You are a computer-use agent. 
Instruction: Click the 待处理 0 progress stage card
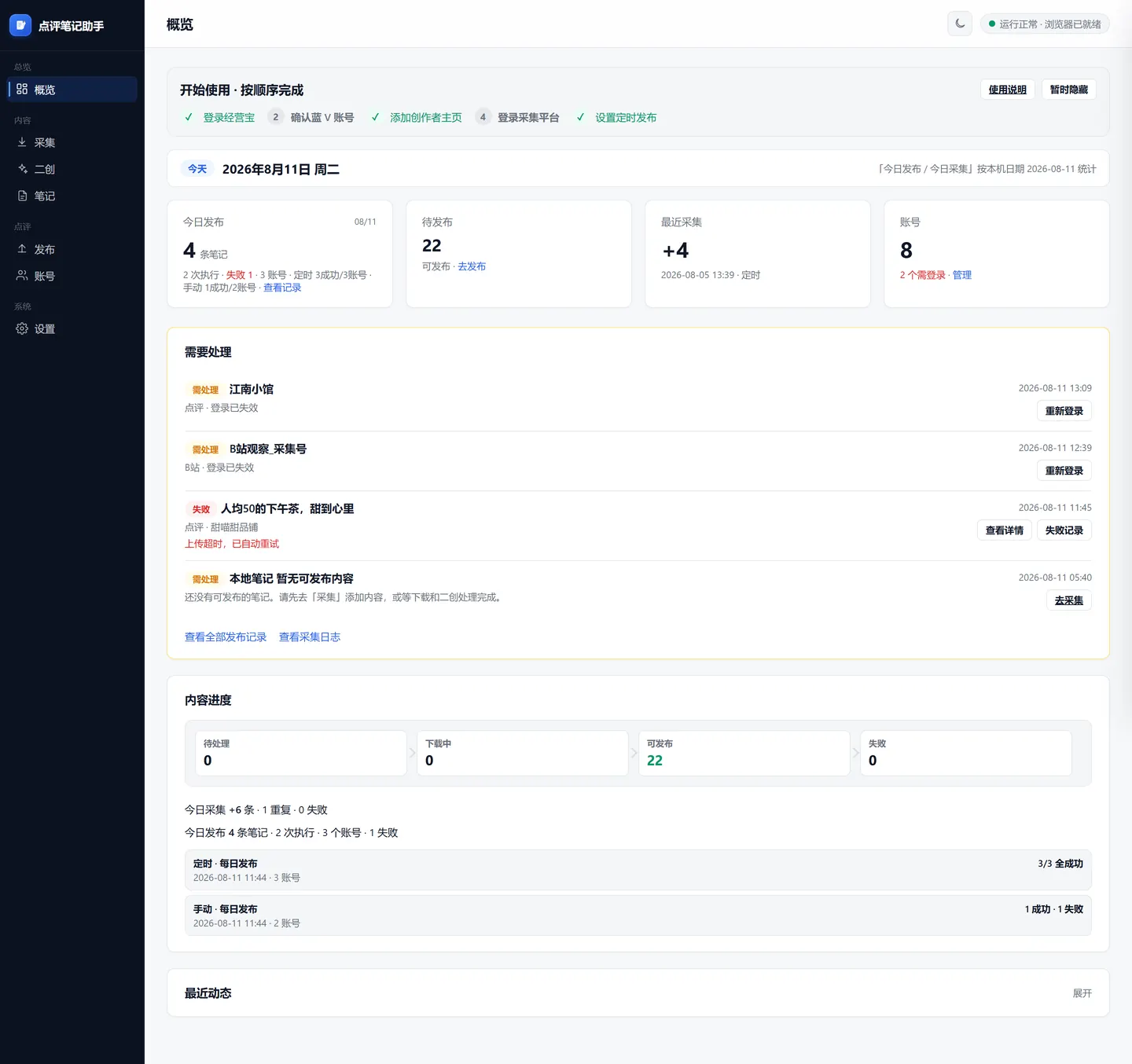[301, 753]
